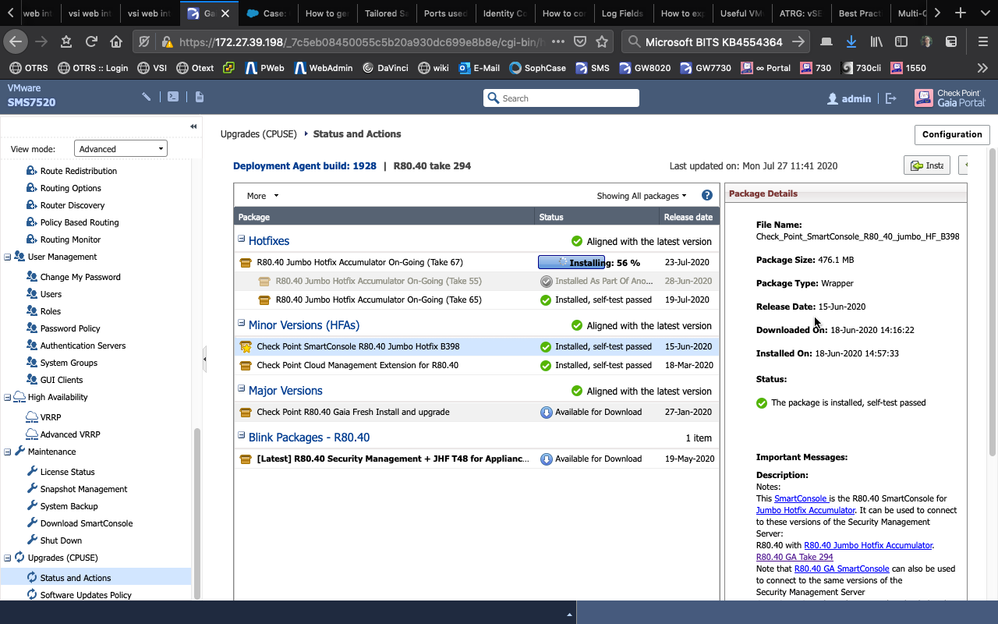Screen dimensions: 998x624
Task: Click the Installing 56% progress bar
Action: [x=572, y=262]
